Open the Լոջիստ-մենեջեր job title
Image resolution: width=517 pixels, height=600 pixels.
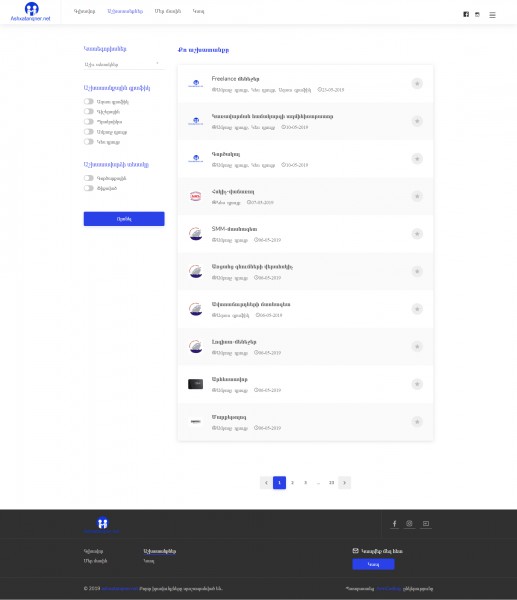(x=234, y=342)
